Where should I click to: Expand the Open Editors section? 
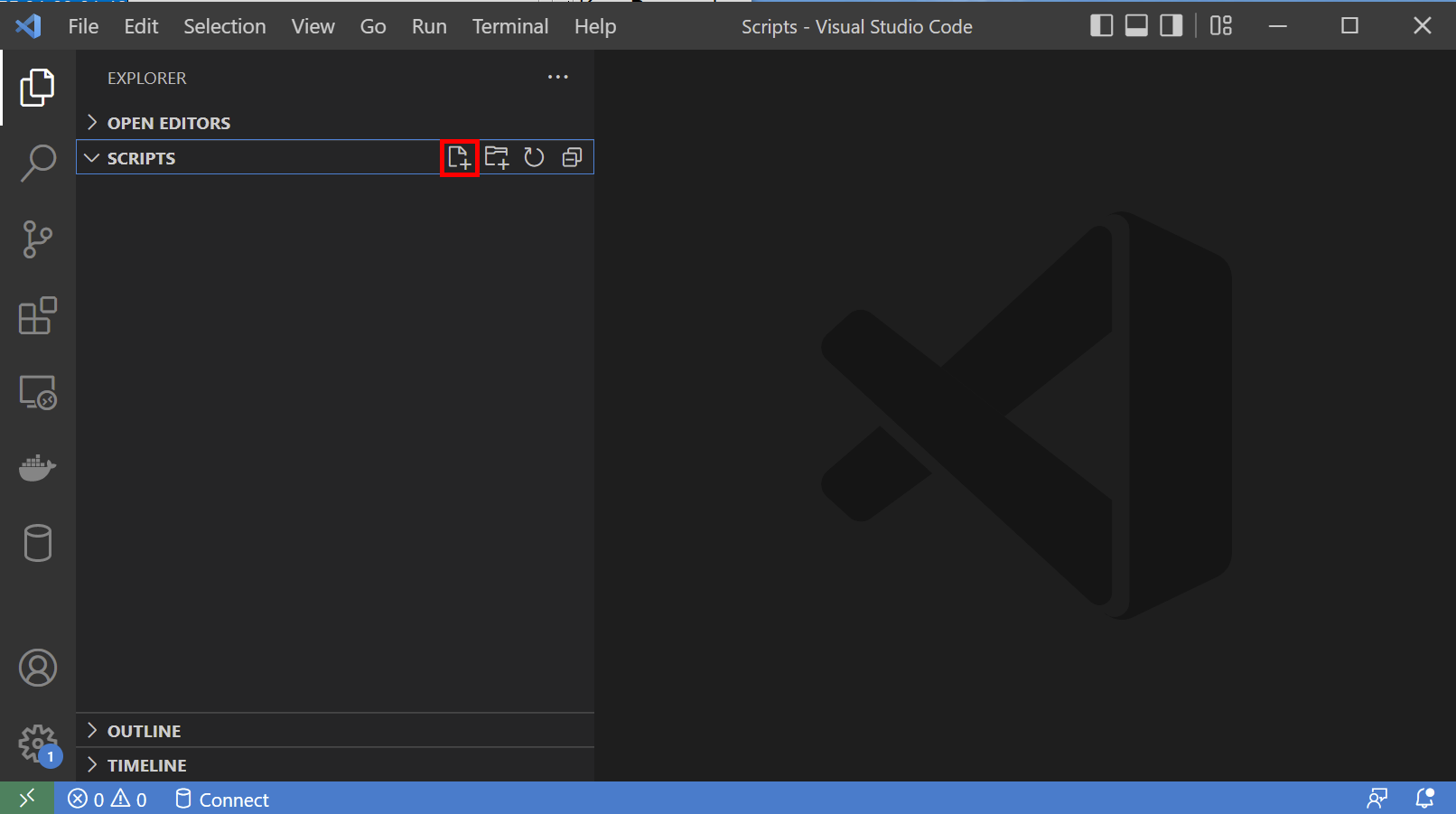(x=168, y=123)
